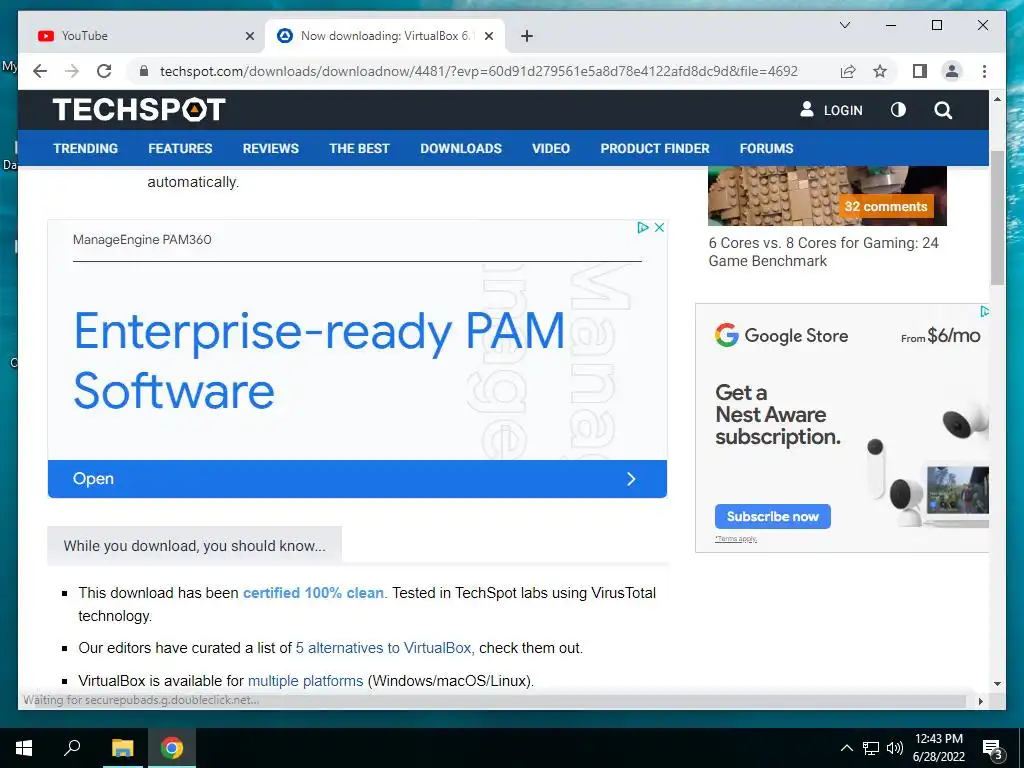
Task: Click the Google G logo in ad
Action: (726, 335)
